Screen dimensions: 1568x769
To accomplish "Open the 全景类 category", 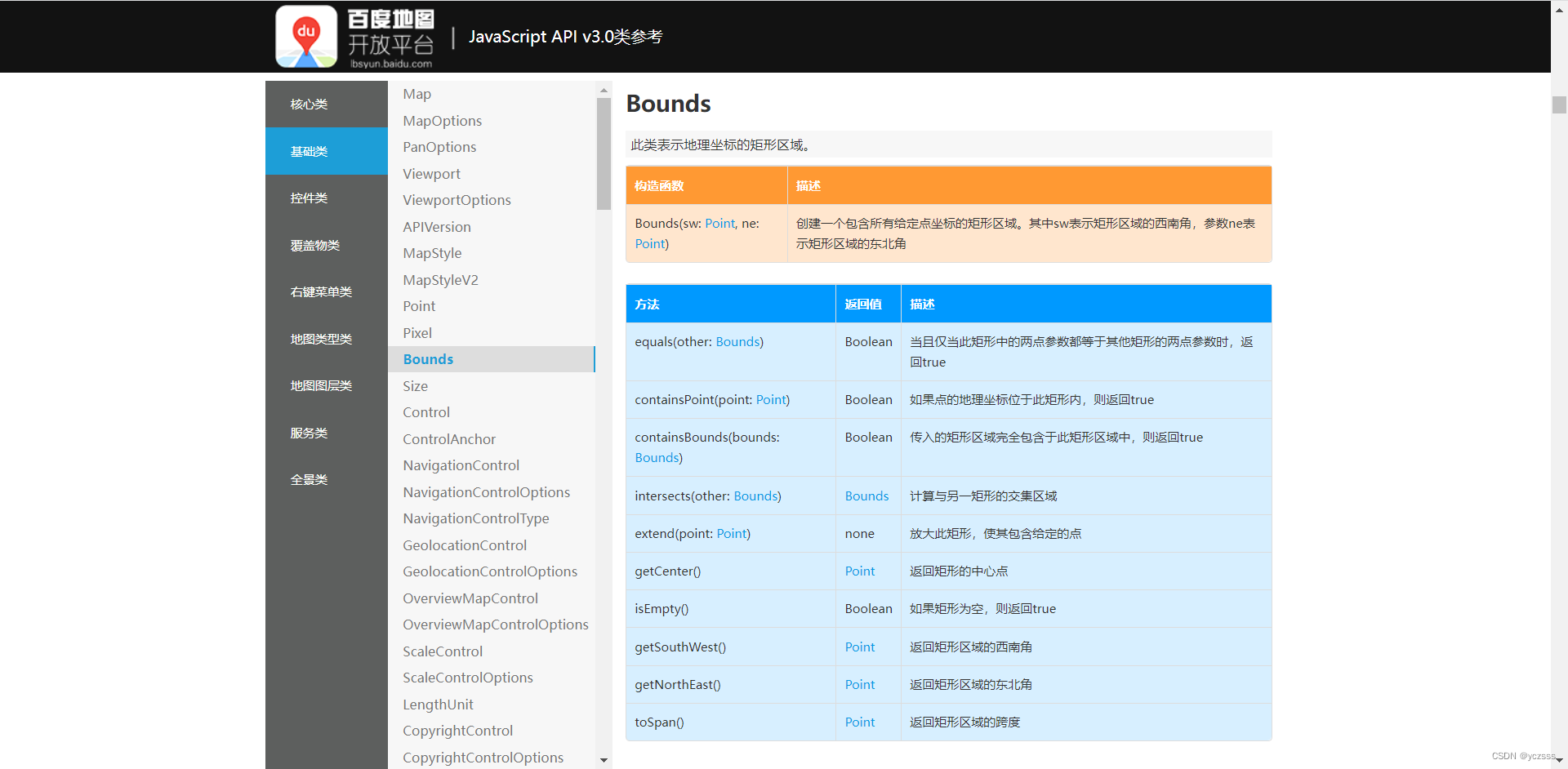I will (x=308, y=478).
